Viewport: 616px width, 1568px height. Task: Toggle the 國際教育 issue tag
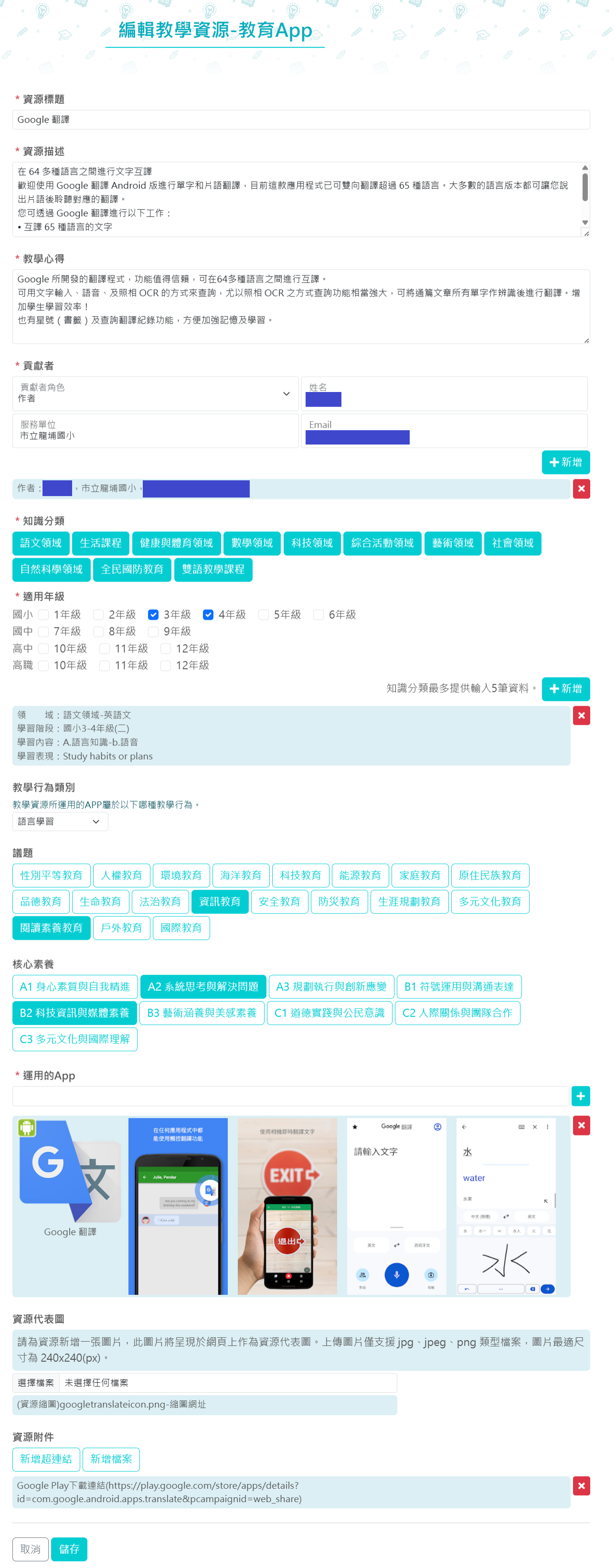click(x=181, y=928)
